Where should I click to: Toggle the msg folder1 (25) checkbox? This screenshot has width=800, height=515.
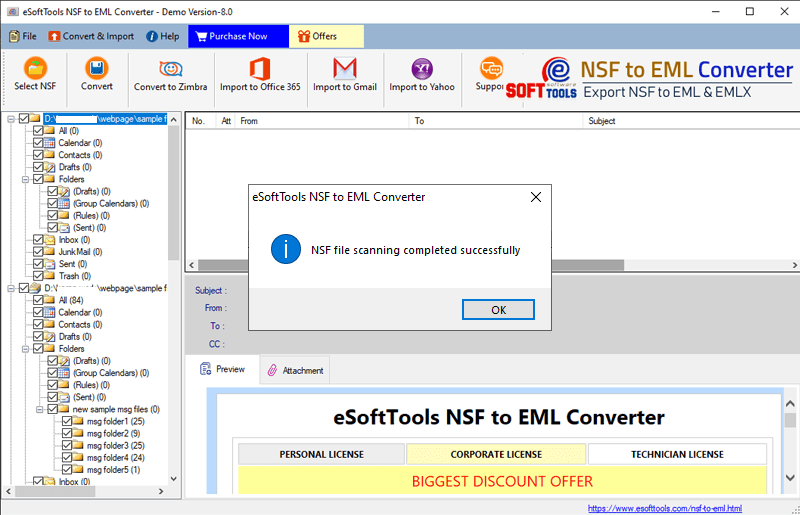(66, 422)
